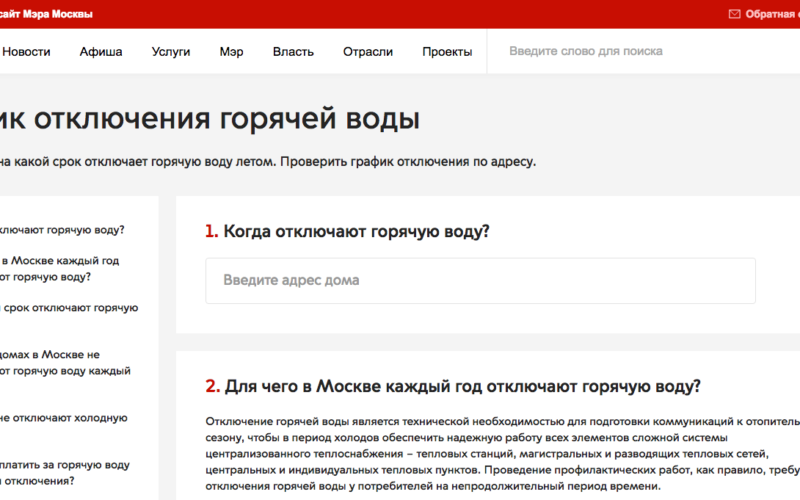Viewport: 800px width, 500px height.
Task: Click the "Введите адрес дома" address field
Action: tap(480, 280)
